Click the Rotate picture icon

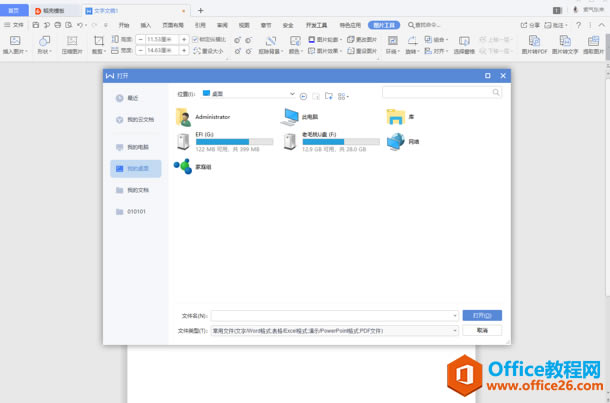(x=412, y=41)
